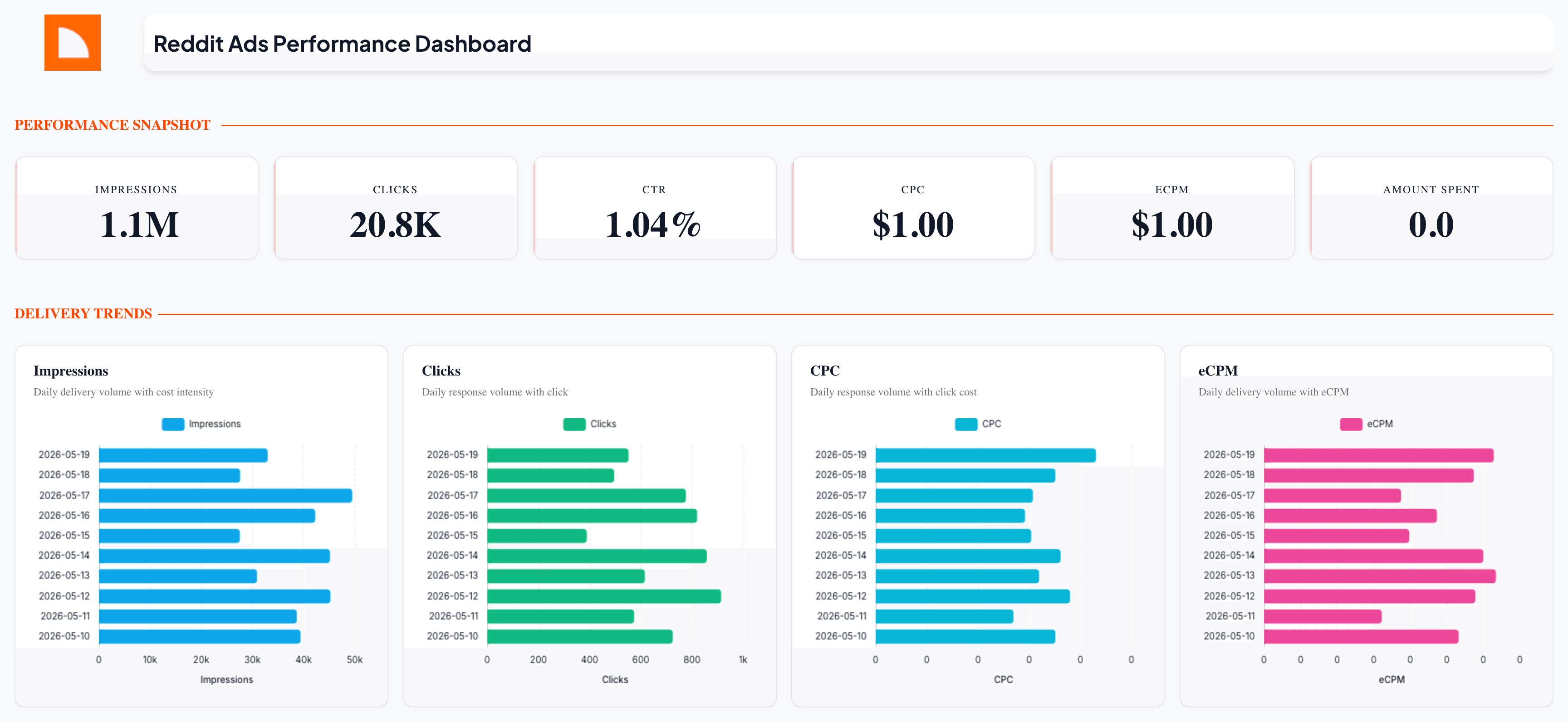Click the 2026-05-17 bar in Impressions chart

[226, 495]
